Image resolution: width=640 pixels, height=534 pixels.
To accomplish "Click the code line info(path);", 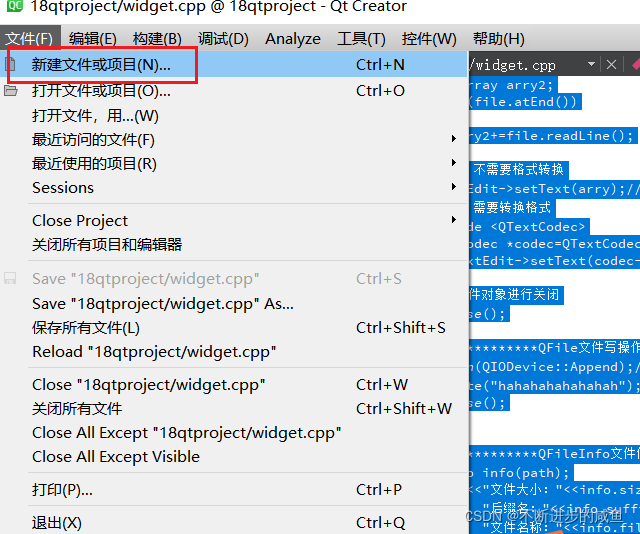I will (521, 473).
